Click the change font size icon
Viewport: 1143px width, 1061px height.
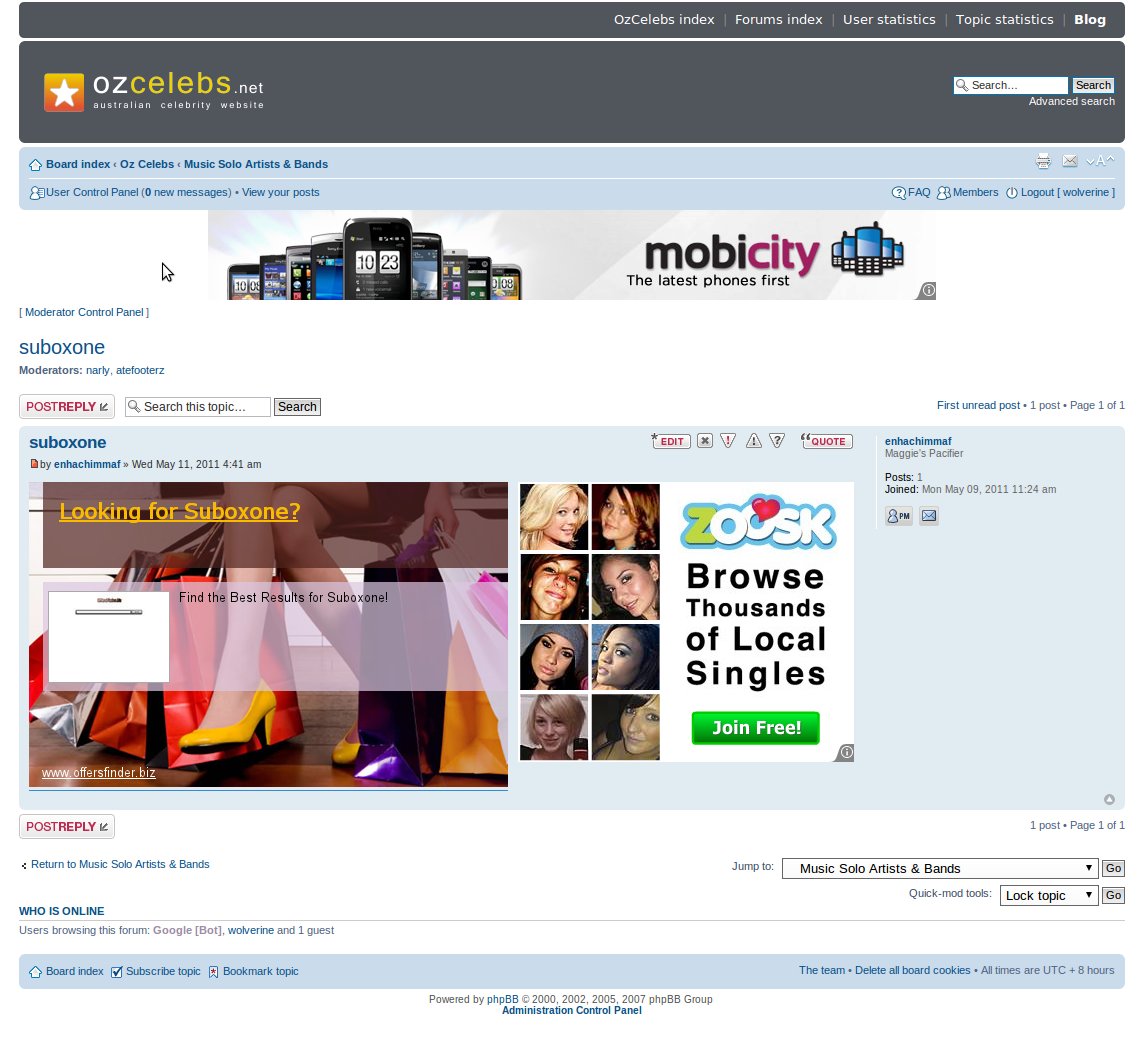coord(1100,162)
